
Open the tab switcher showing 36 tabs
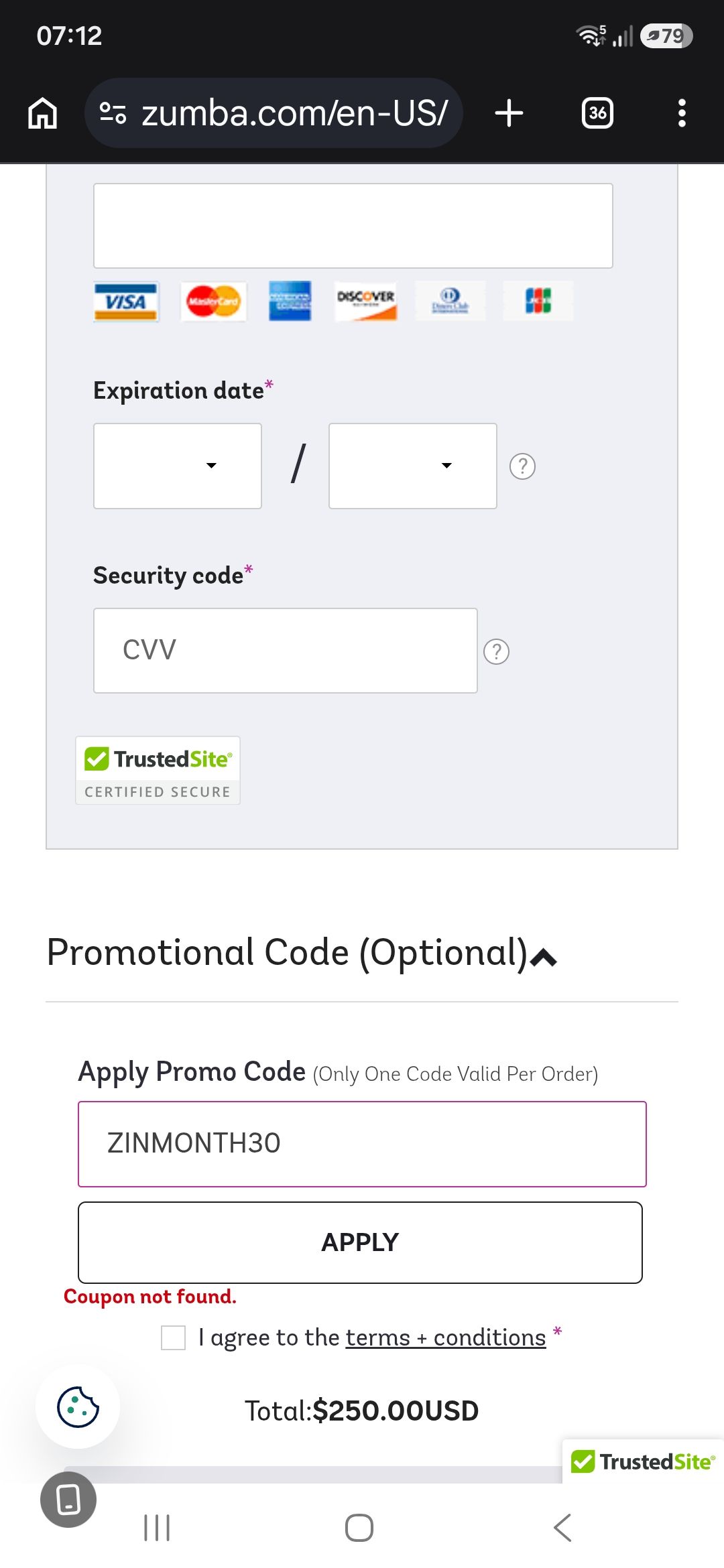pyautogui.click(x=597, y=113)
